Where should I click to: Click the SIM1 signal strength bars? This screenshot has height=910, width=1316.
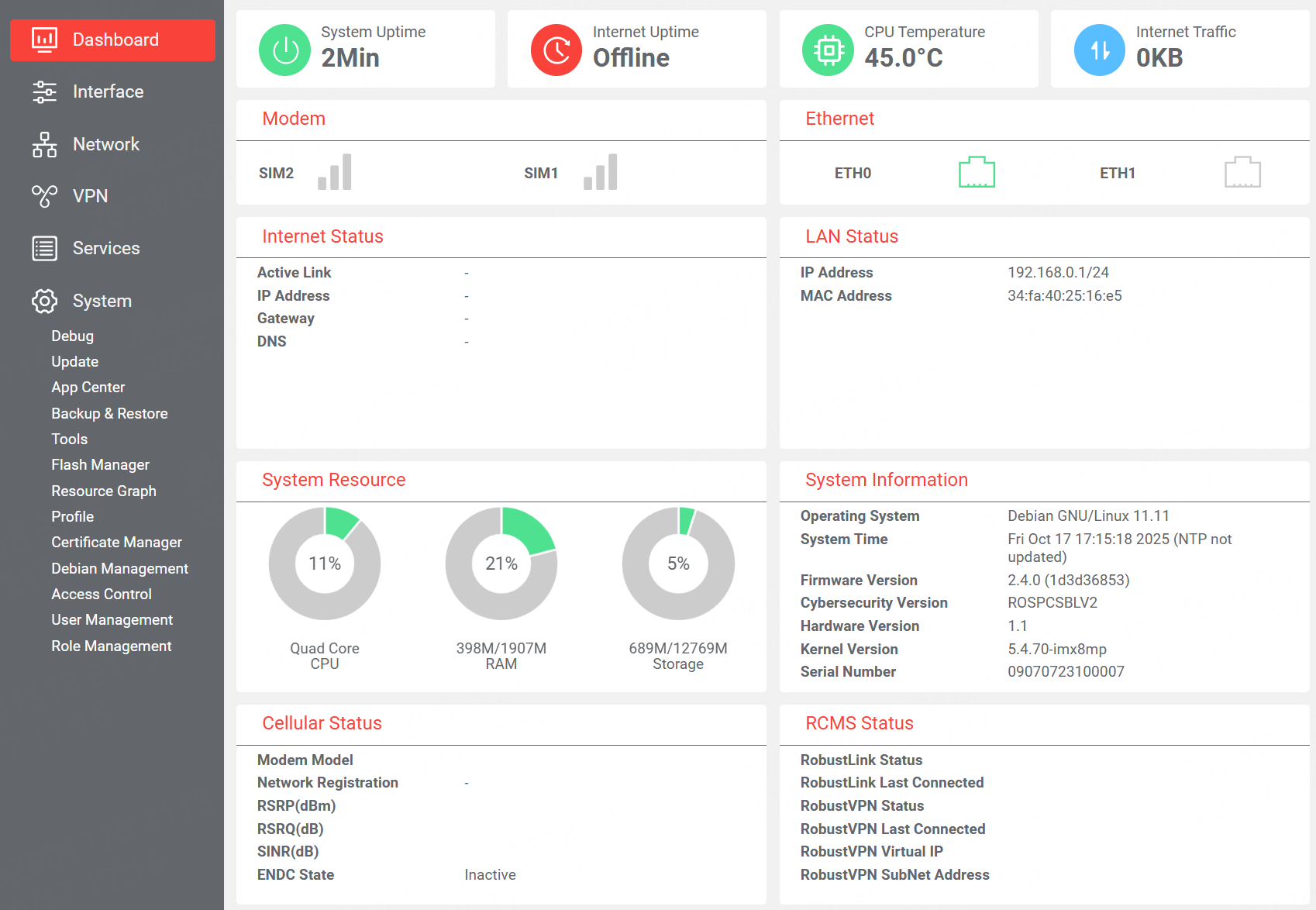601,172
